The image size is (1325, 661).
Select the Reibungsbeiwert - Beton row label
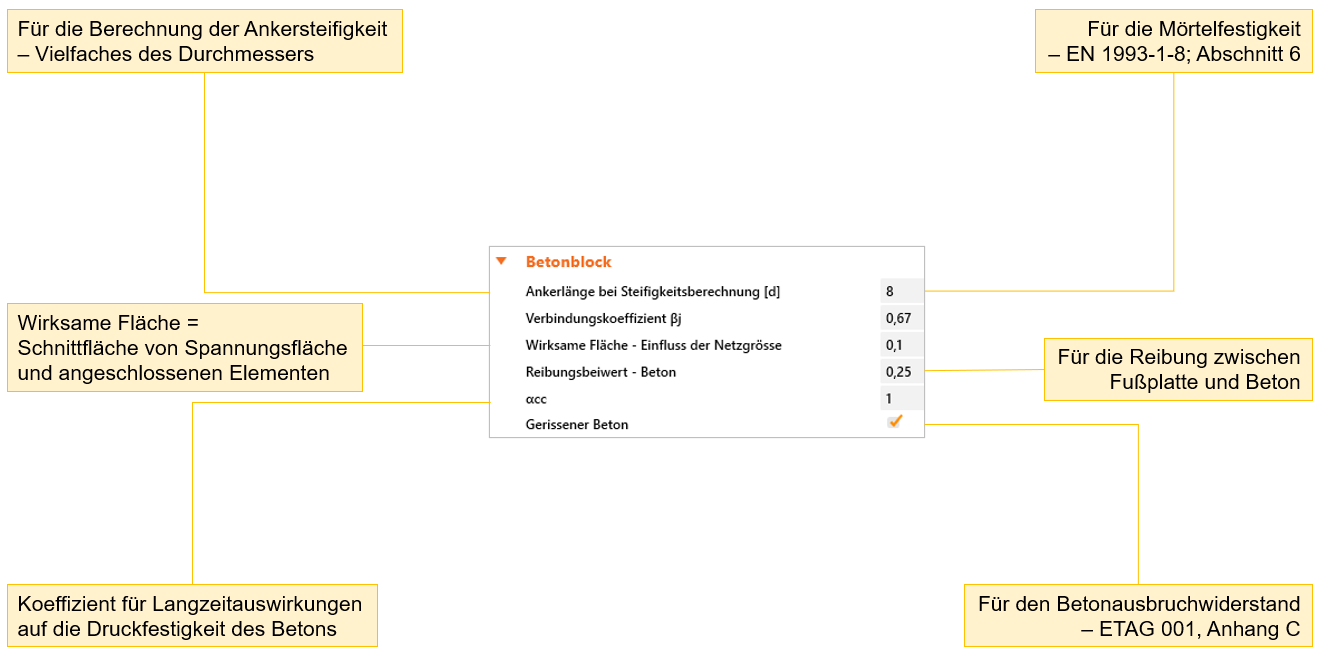(x=600, y=372)
